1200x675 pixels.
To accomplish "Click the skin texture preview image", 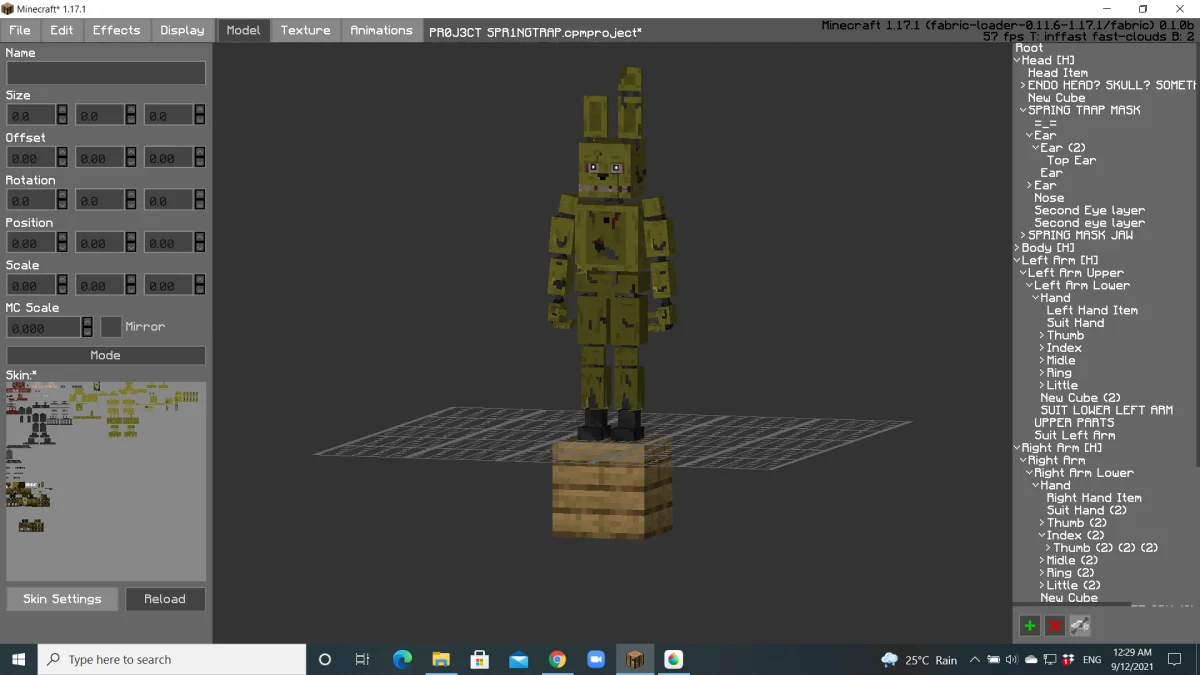I will point(106,481).
